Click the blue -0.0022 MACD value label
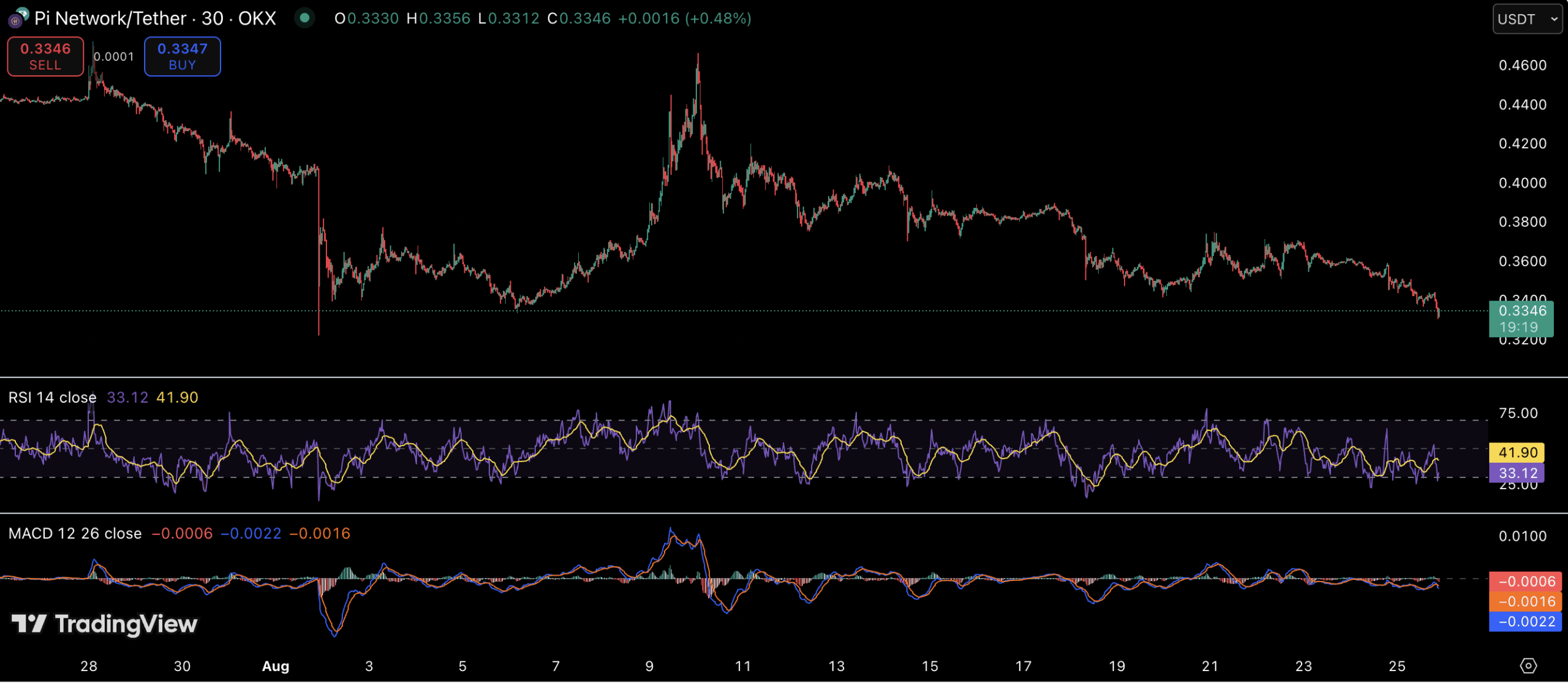This screenshot has height=684, width=1568. [x=1526, y=622]
